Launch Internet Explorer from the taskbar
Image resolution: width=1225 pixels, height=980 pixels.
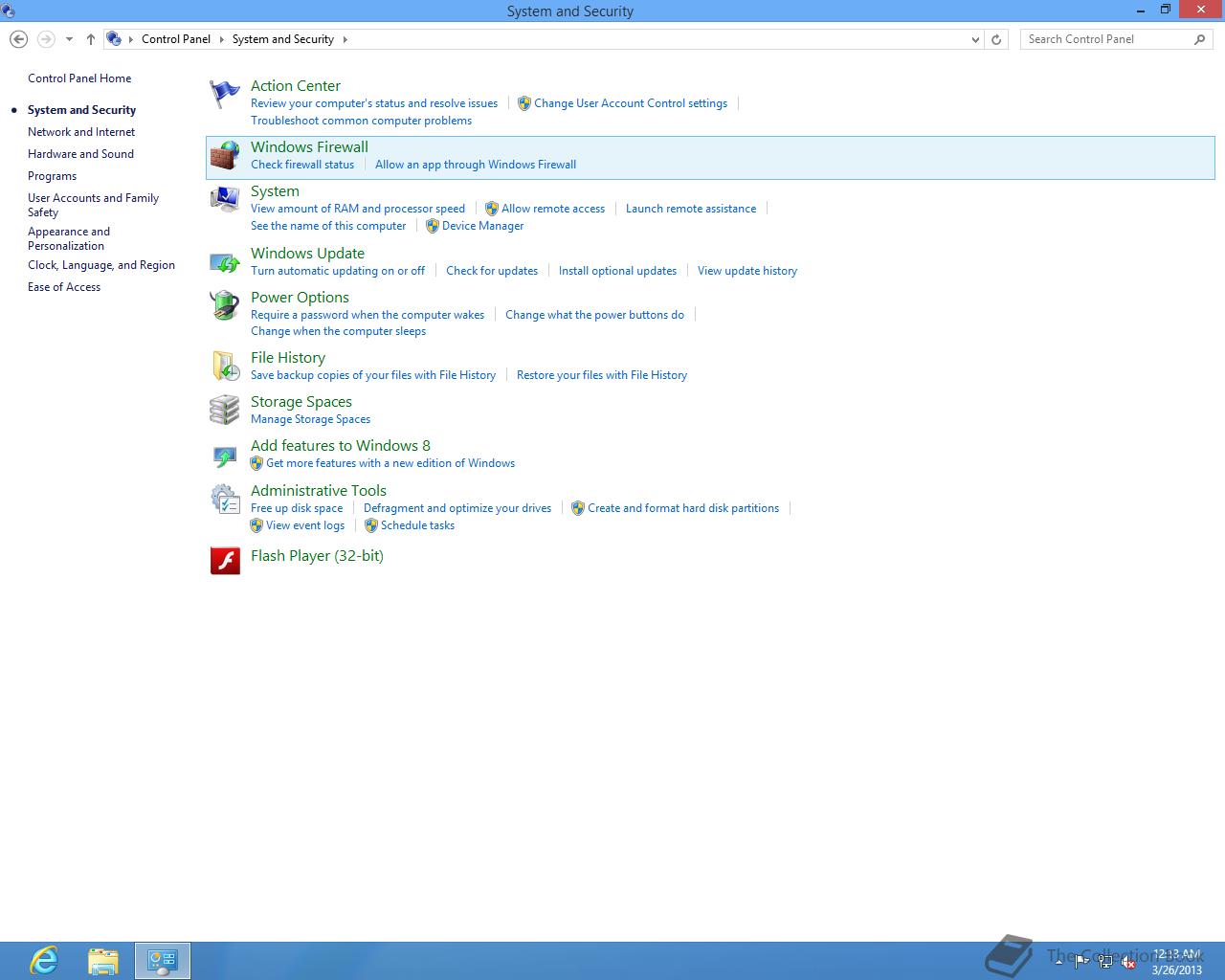click(44, 960)
